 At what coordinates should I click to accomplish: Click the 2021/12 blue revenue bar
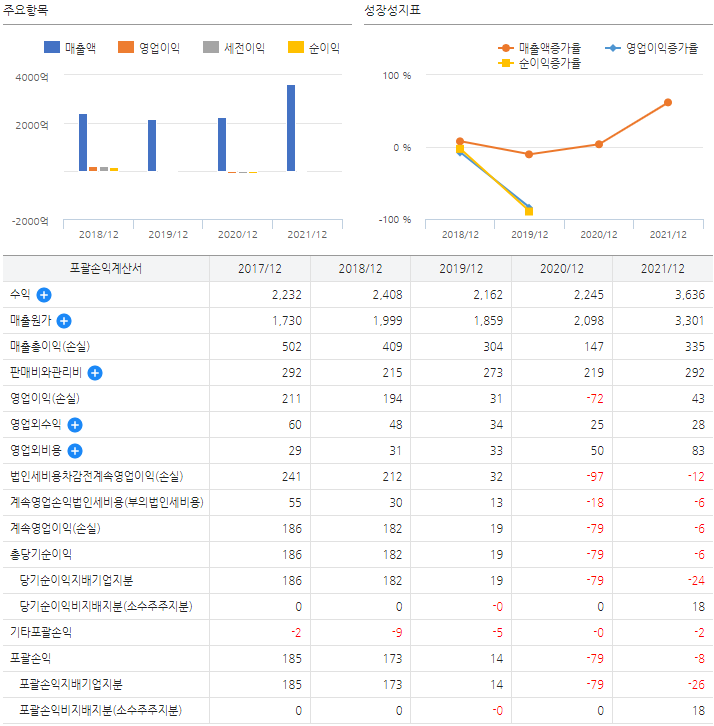click(291, 128)
